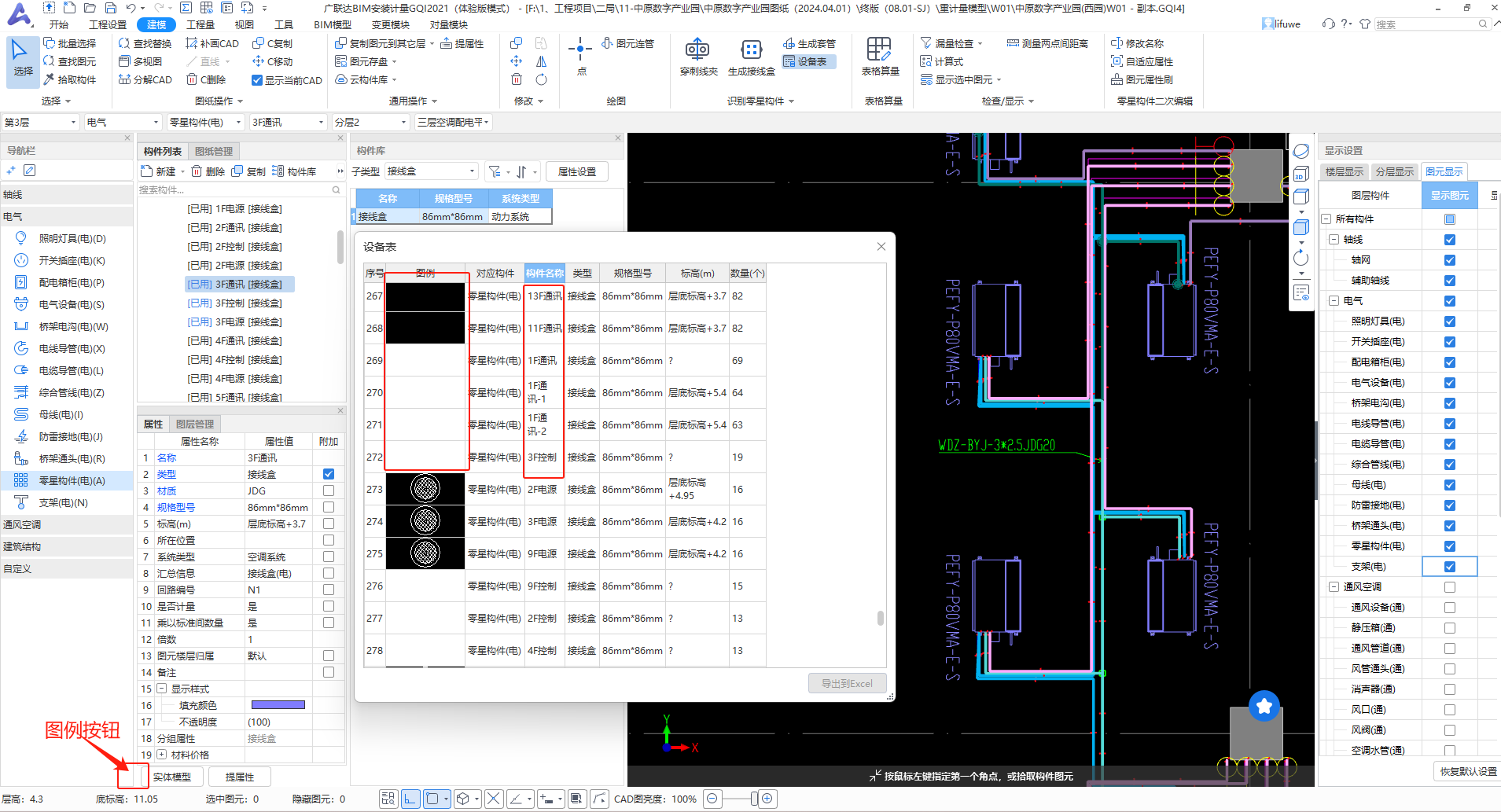Increase CAD brightness with plus button
The image size is (1501, 812).
[767, 799]
